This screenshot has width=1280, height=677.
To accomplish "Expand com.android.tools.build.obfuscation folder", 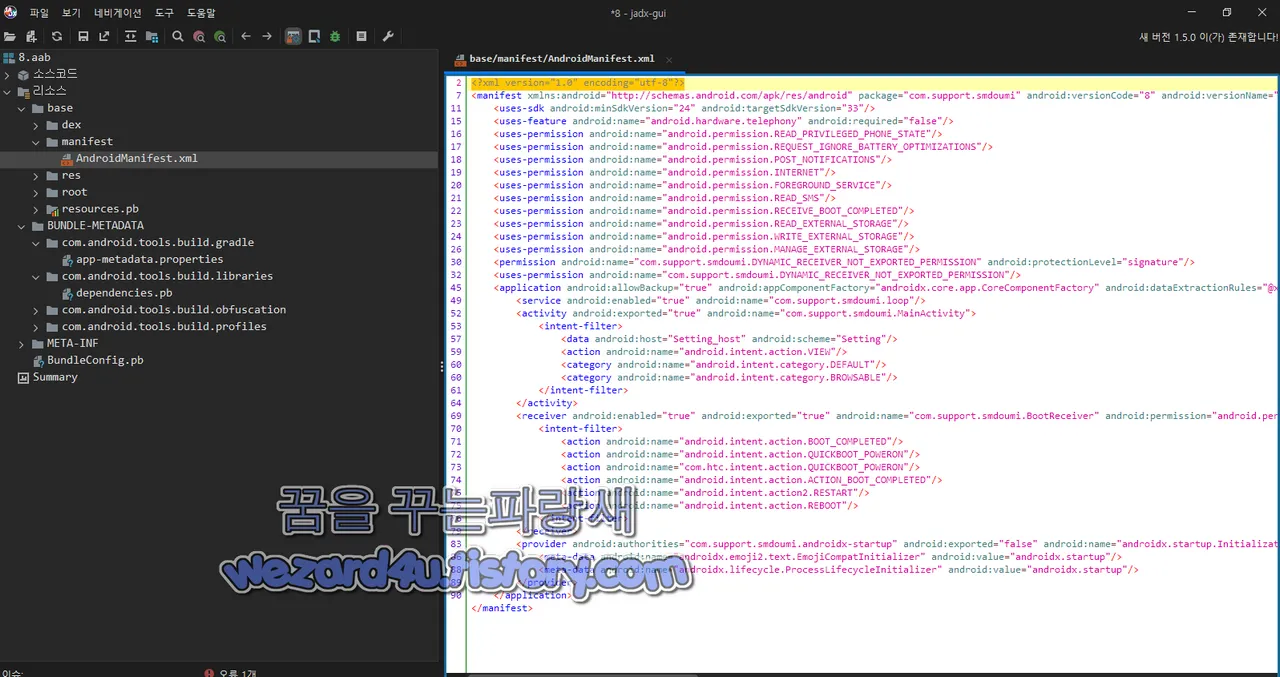I will (x=36, y=310).
